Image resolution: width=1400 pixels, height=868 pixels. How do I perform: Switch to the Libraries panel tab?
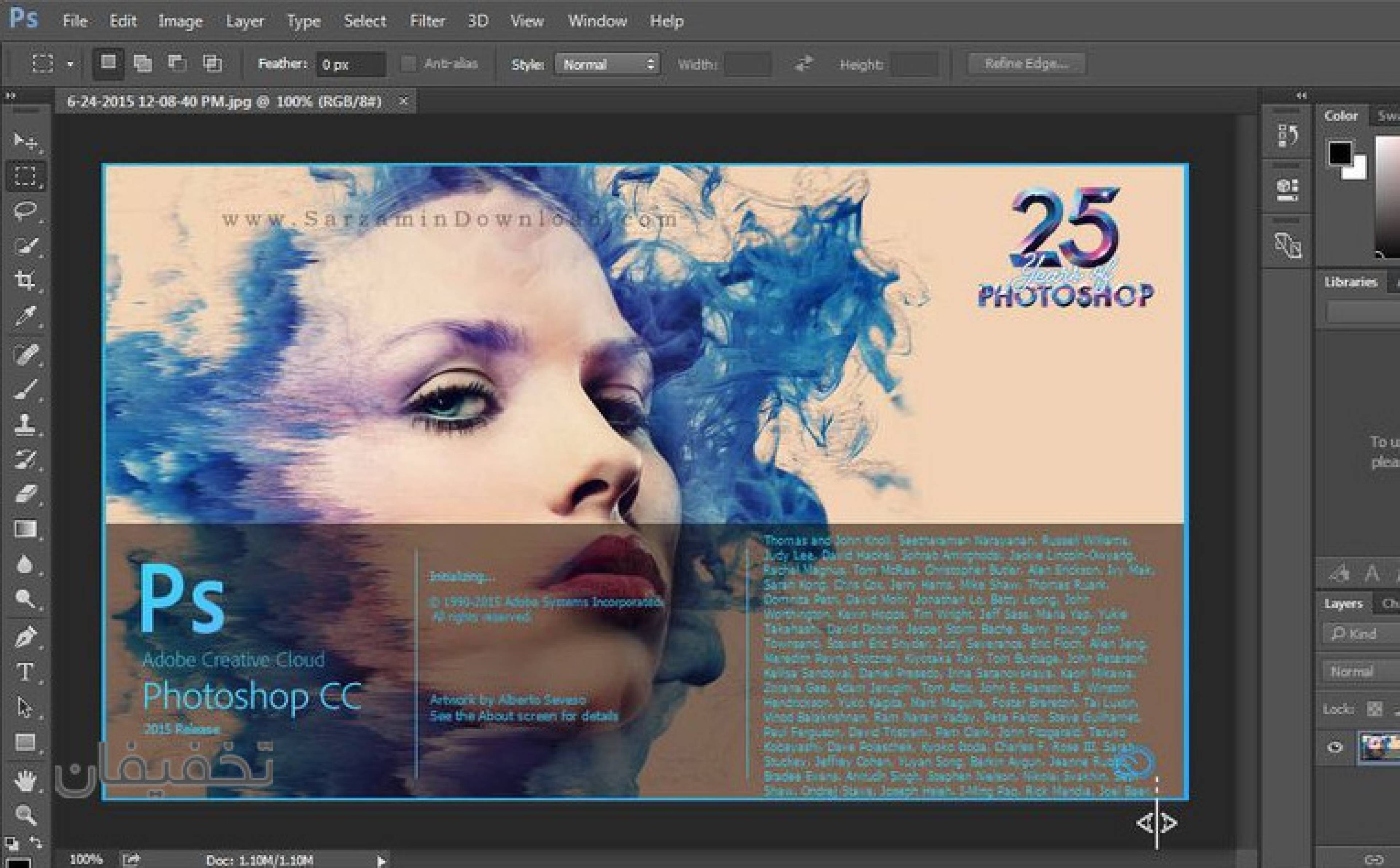click(x=1351, y=282)
